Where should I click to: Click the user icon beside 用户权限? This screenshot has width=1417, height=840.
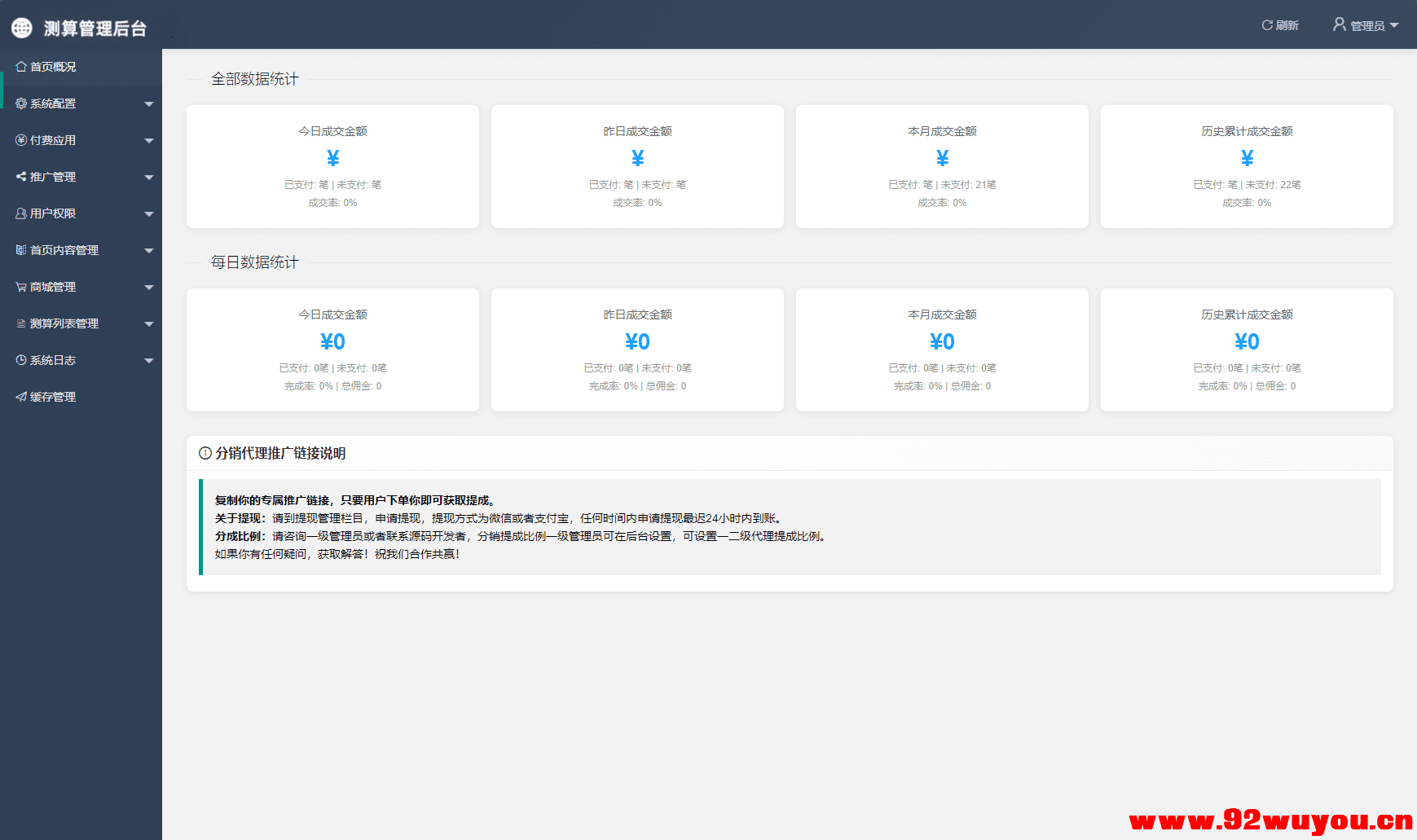click(x=21, y=213)
